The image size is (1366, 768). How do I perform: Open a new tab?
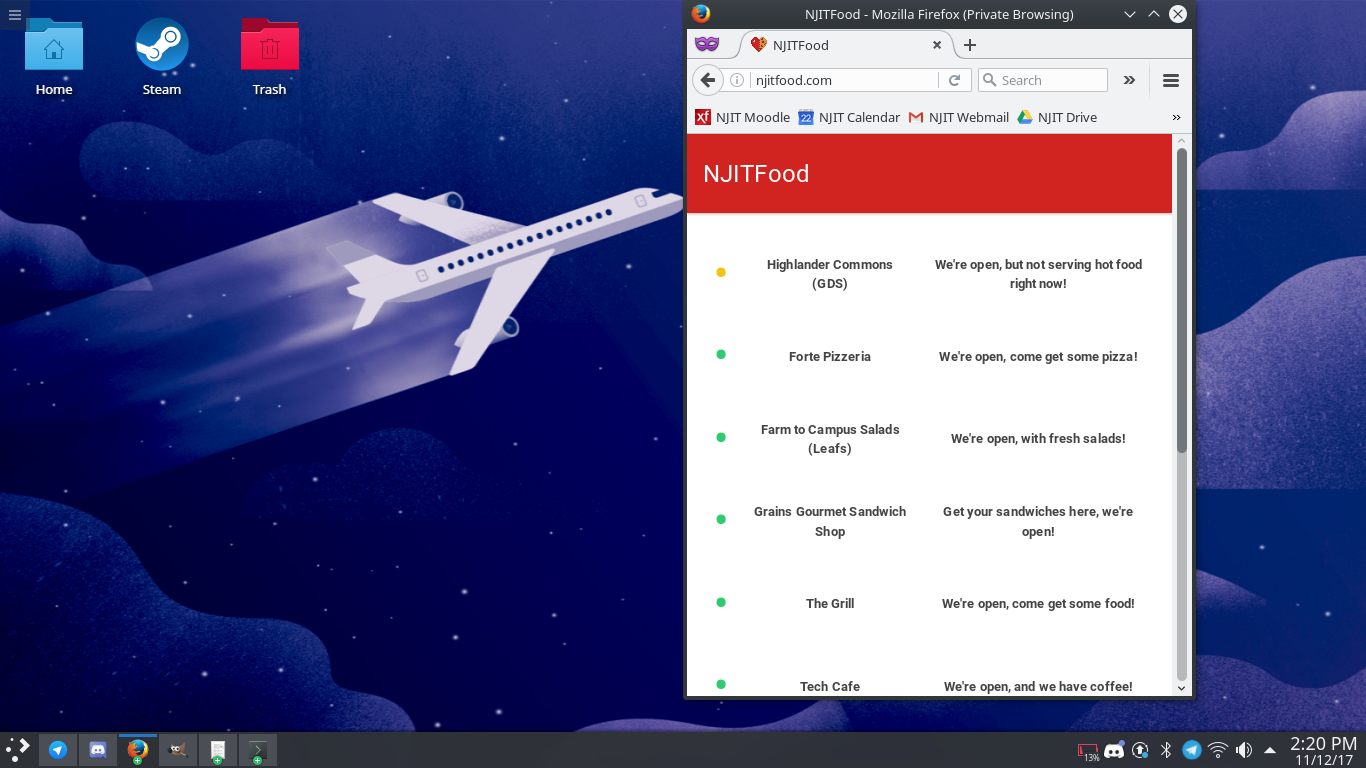pyautogui.click(x=969, y=45)
